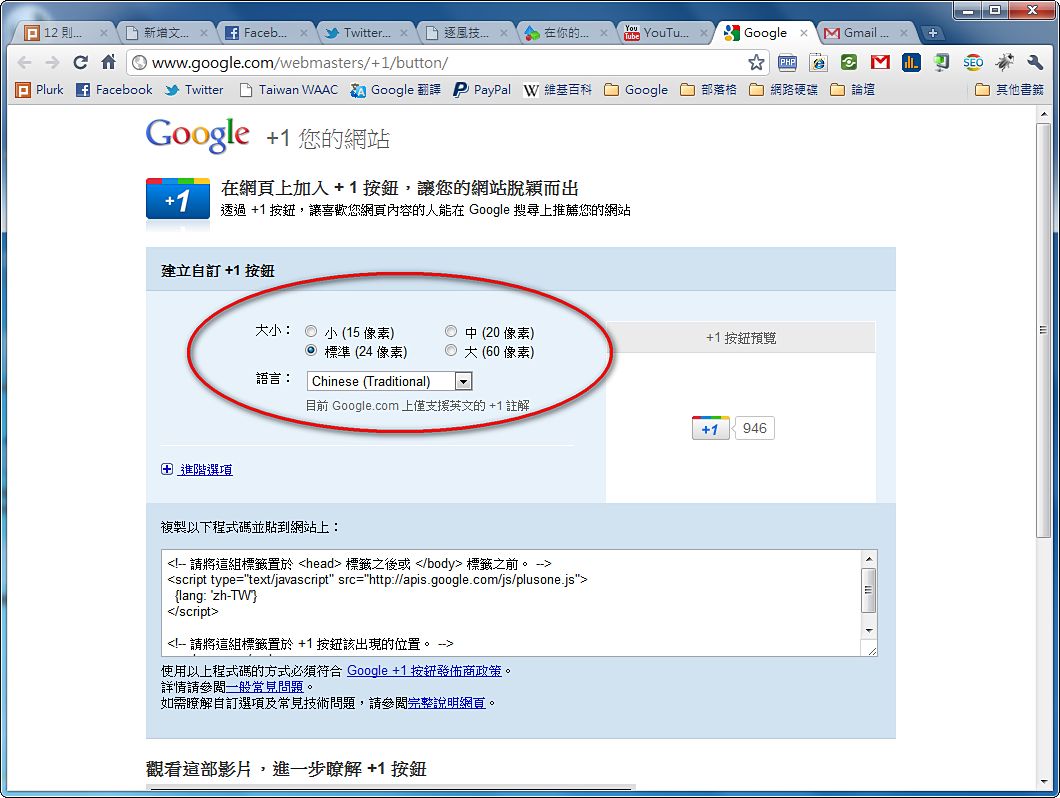Open the Taiwan WAAC bookmark
The height and width of the screenshot is (798, 1060).
click(x=289, y=90)
